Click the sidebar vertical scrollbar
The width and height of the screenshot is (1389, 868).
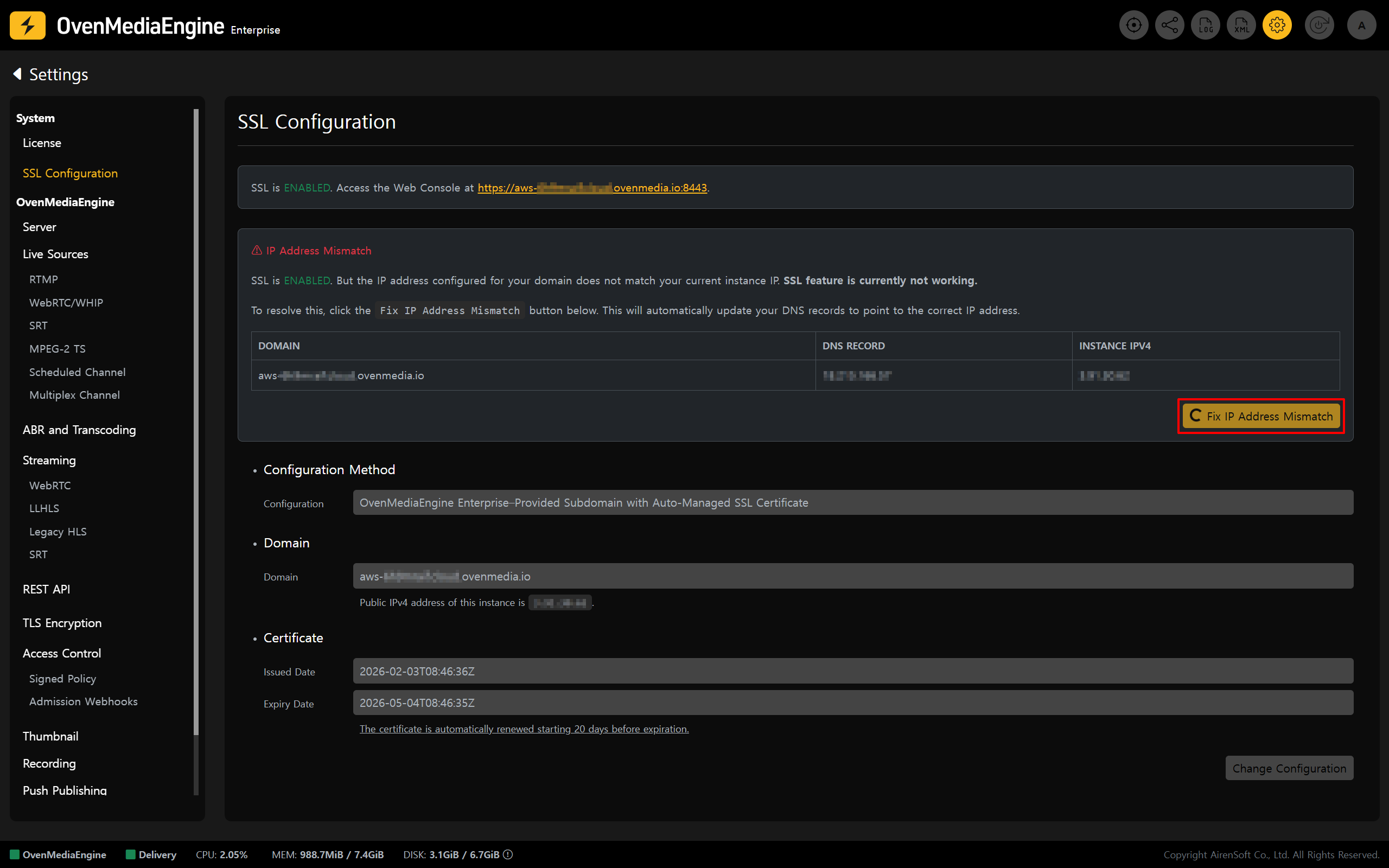196,422
